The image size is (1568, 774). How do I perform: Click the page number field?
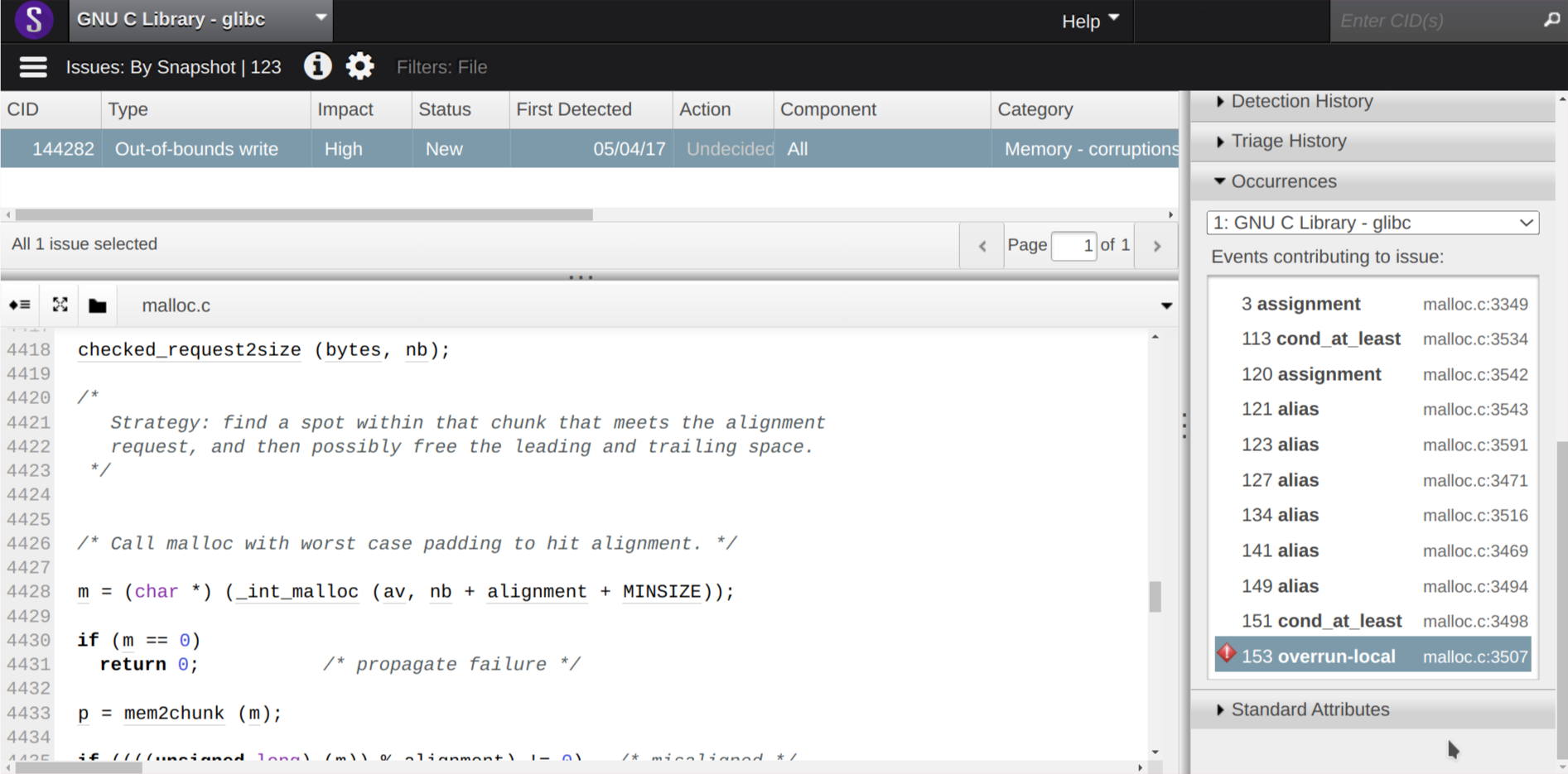pos(1073,246)
